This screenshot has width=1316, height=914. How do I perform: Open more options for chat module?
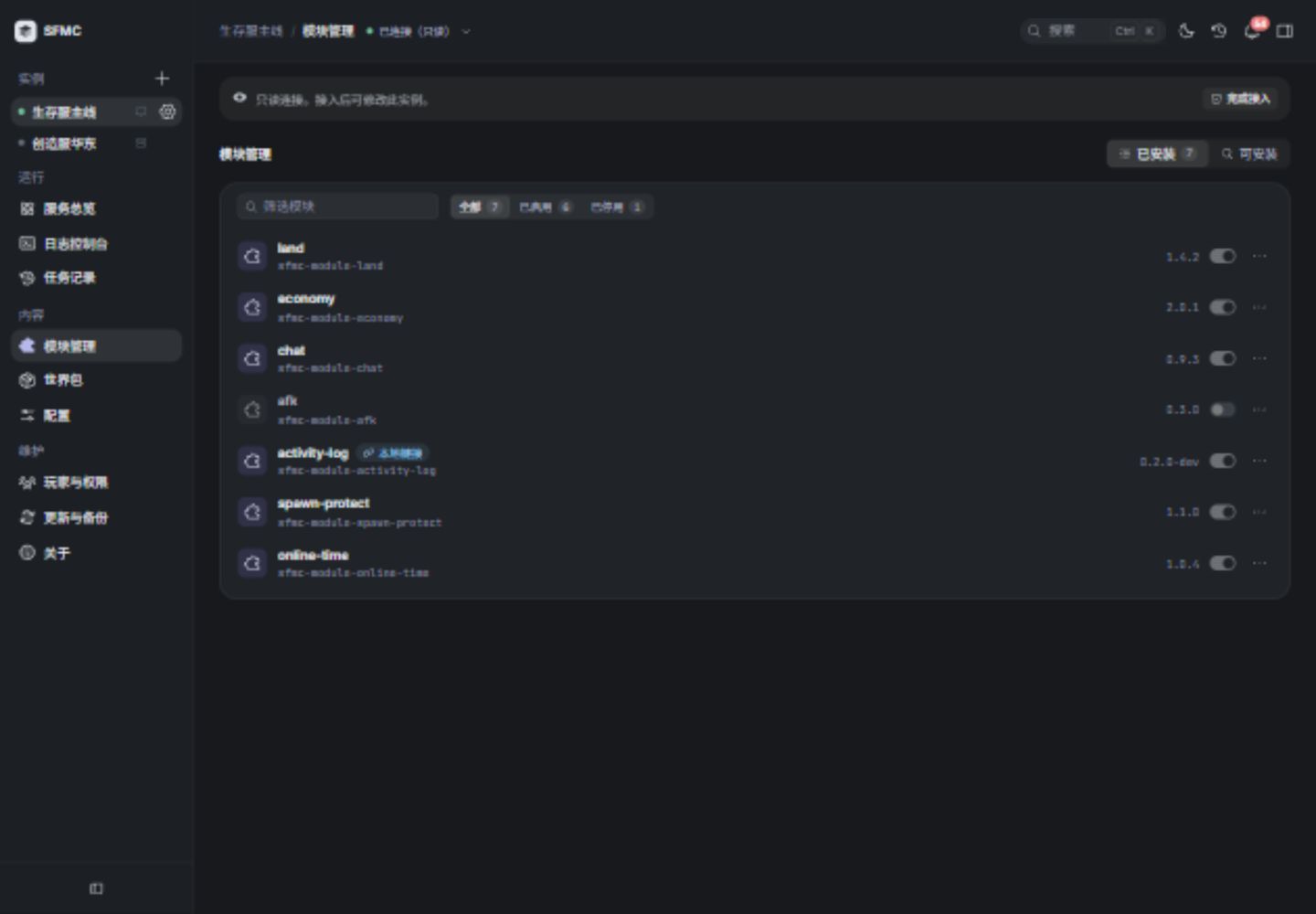[1259, 358]
